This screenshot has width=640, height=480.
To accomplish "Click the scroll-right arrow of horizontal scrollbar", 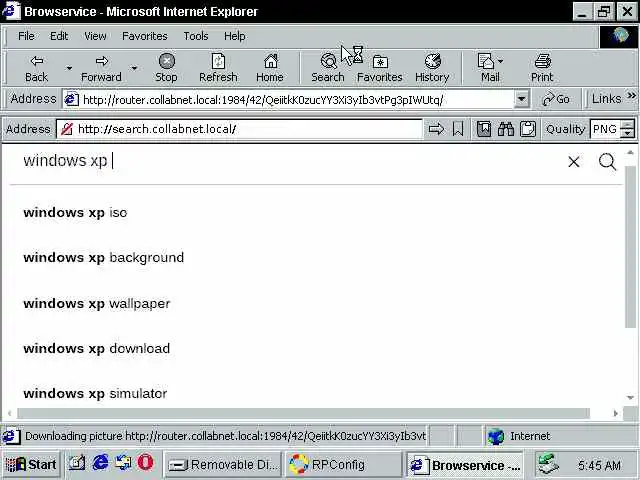I will pyautogui.click(x=616, y=413).
